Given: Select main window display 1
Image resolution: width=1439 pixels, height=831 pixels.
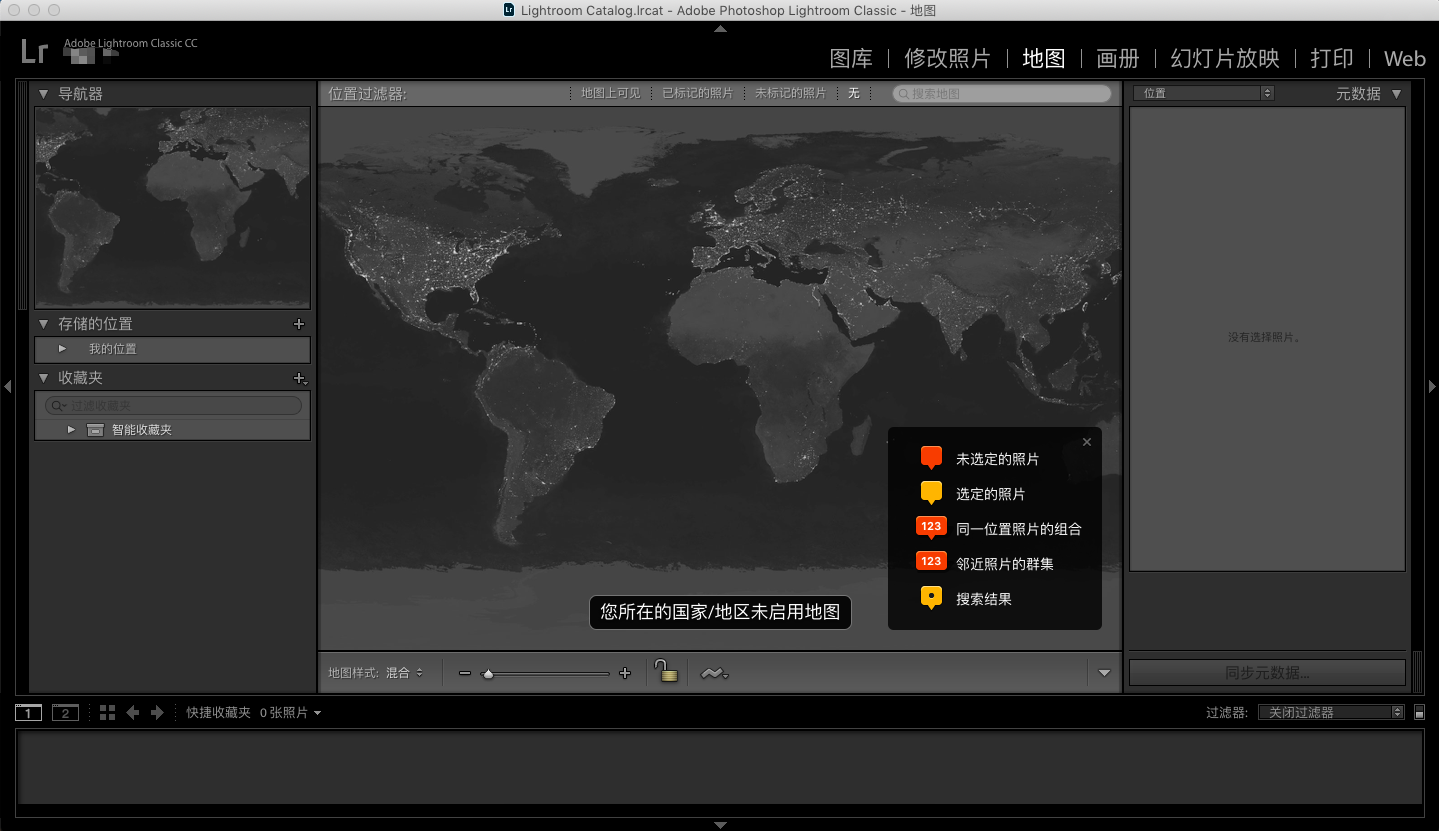Looking at the screenshot, I should coord(29,713).
